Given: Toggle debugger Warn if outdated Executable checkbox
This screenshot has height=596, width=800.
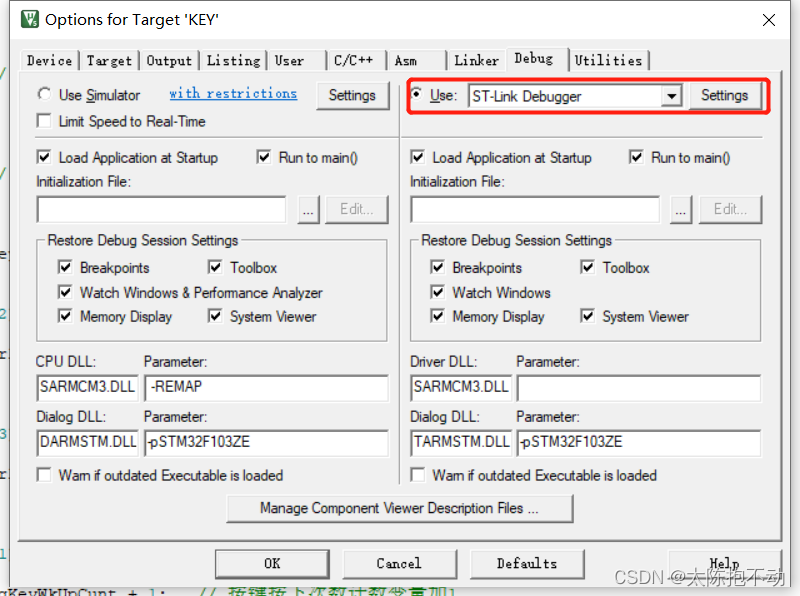Looking at the screenshot, I should pyautogui.click(x=418, y=475).
